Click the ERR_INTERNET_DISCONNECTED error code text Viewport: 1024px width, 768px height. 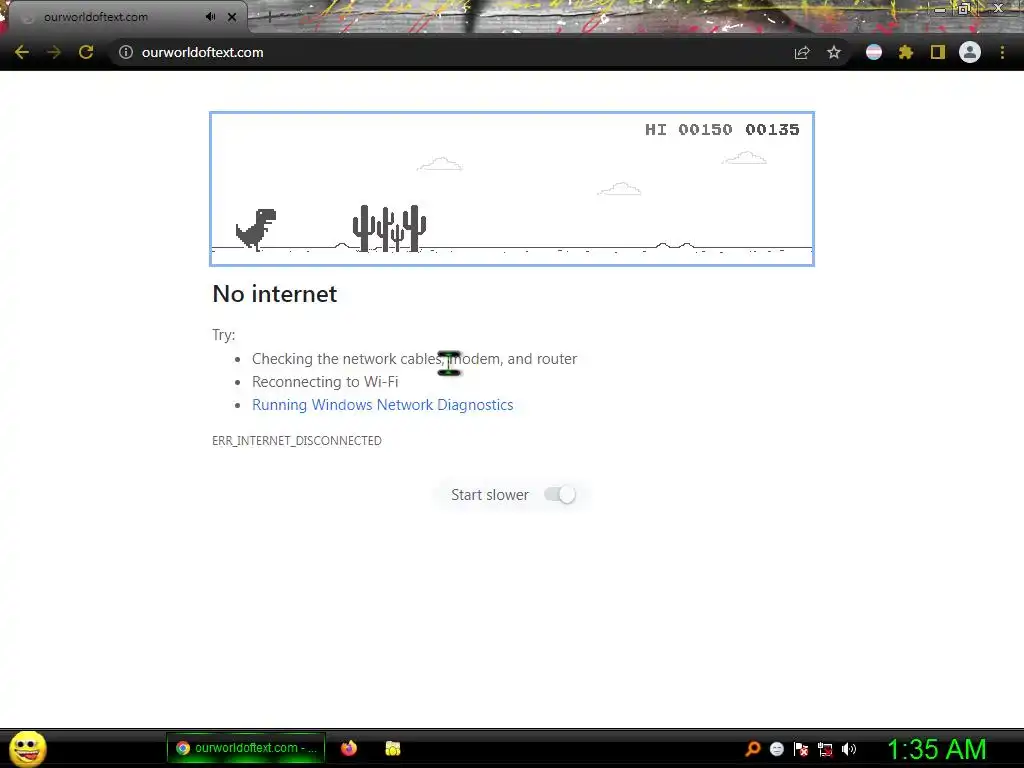tap(296, 441)
